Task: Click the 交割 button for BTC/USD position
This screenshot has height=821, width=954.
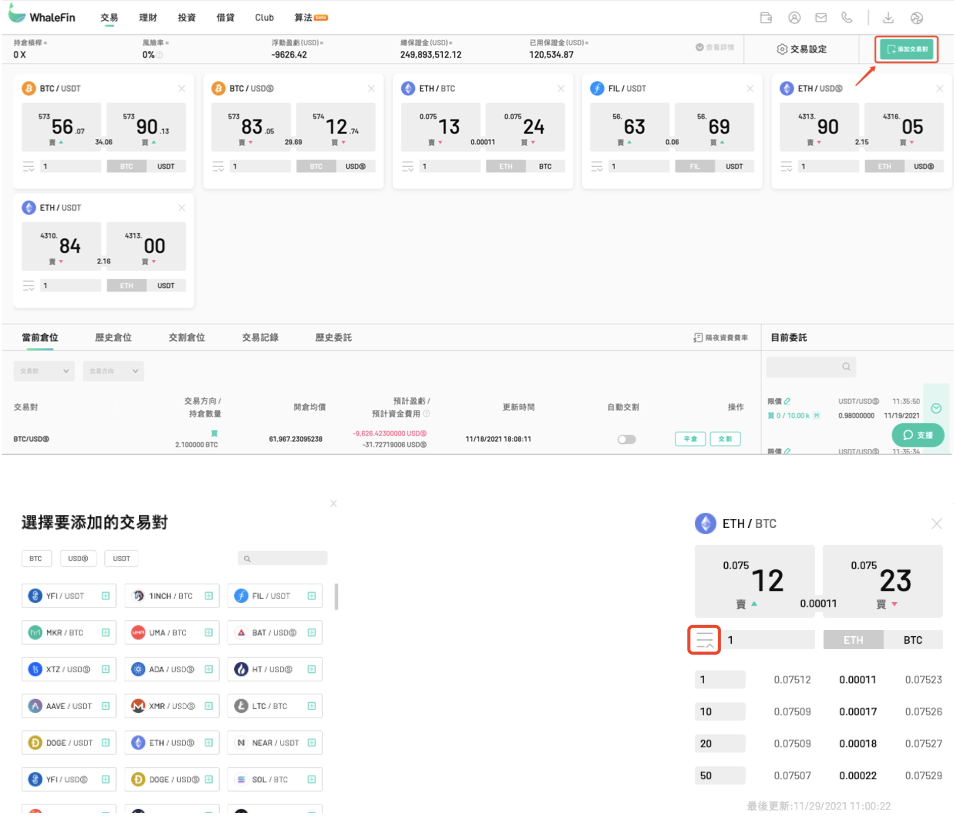Action: click(x=725, y=439)
